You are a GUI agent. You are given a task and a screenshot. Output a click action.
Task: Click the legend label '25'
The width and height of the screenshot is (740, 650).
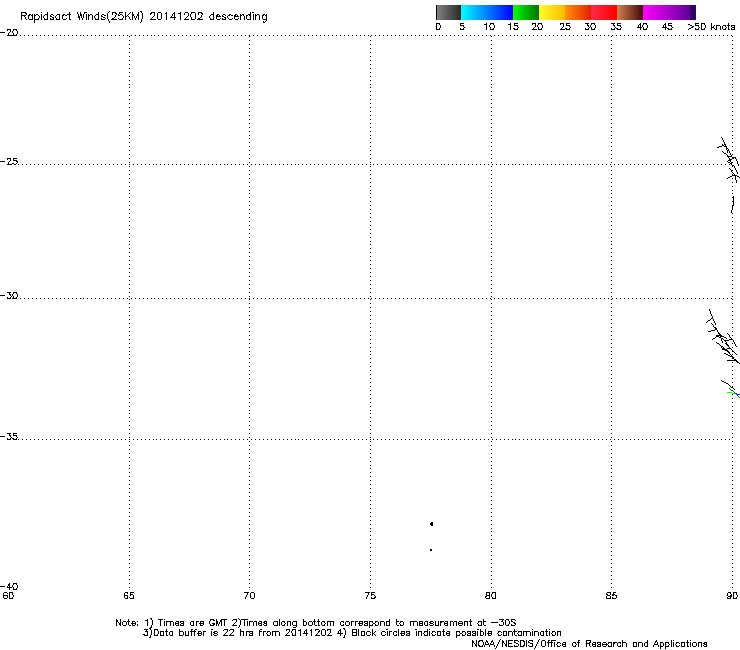565,27
